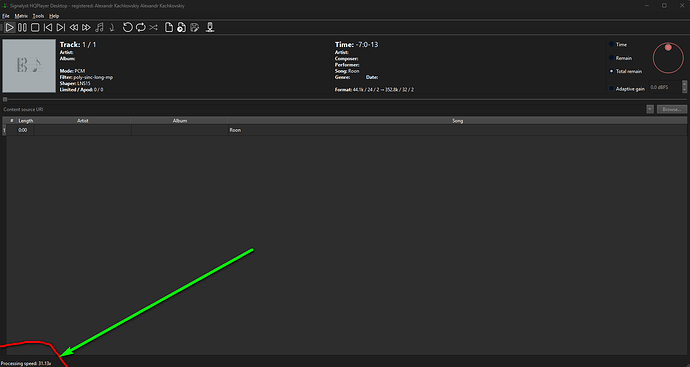Viewport: 690px width, 367px height.
Task: Click the Track: 1 / 1 heading
Action: (x=78, y=44)
